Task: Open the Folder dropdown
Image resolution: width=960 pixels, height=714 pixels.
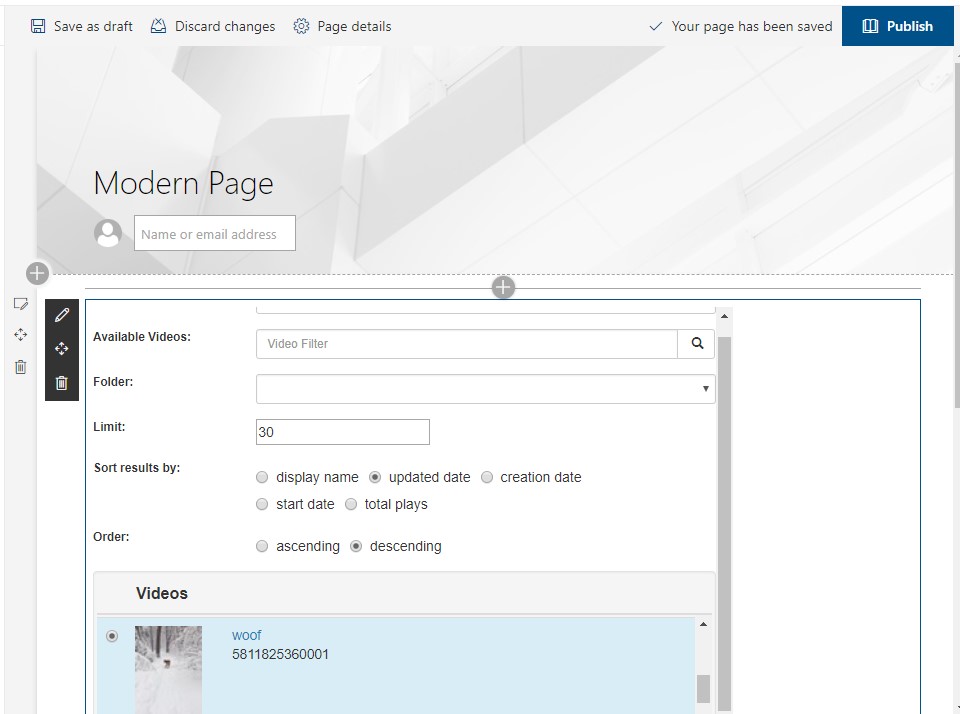Action: pyautogui.click(x=485, y=389)
